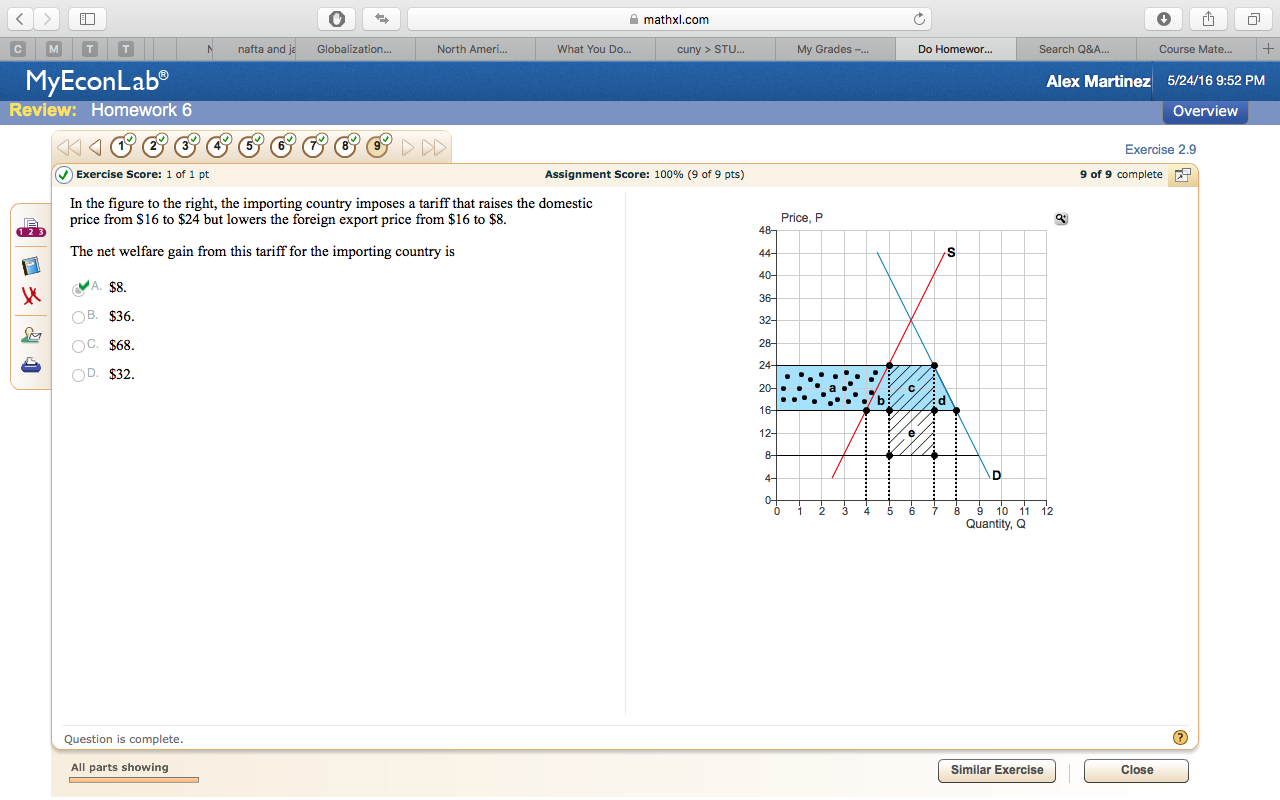This screenshot has height=800, width=1280.
Task: Open Safari downloads button
Action: pyautogui.click(x=1164, y=19)
